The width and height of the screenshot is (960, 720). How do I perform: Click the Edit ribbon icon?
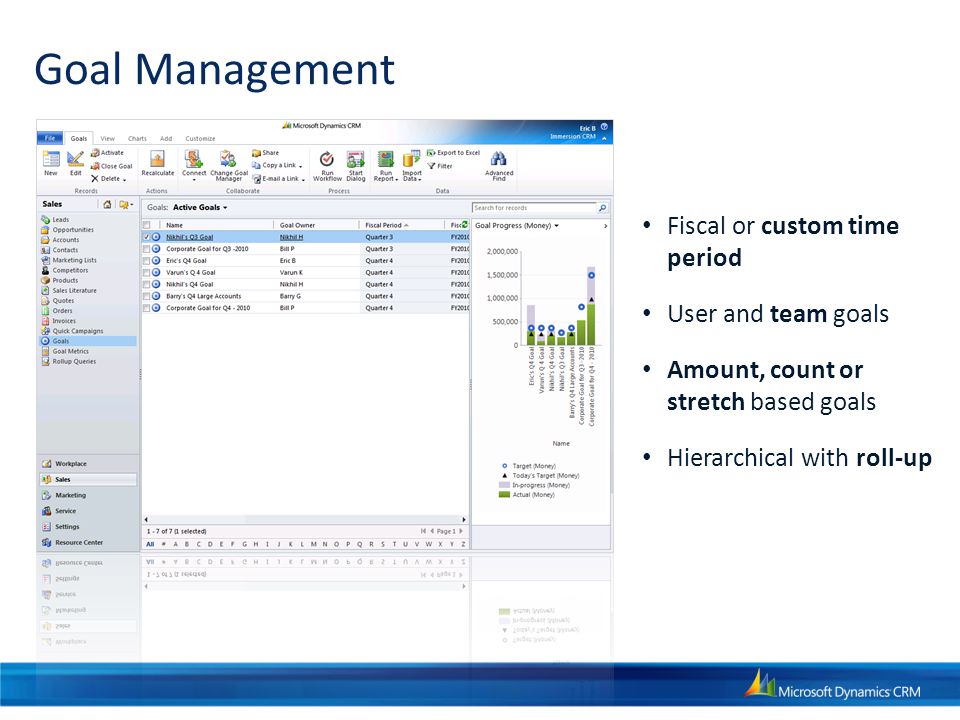click(75, 159)
